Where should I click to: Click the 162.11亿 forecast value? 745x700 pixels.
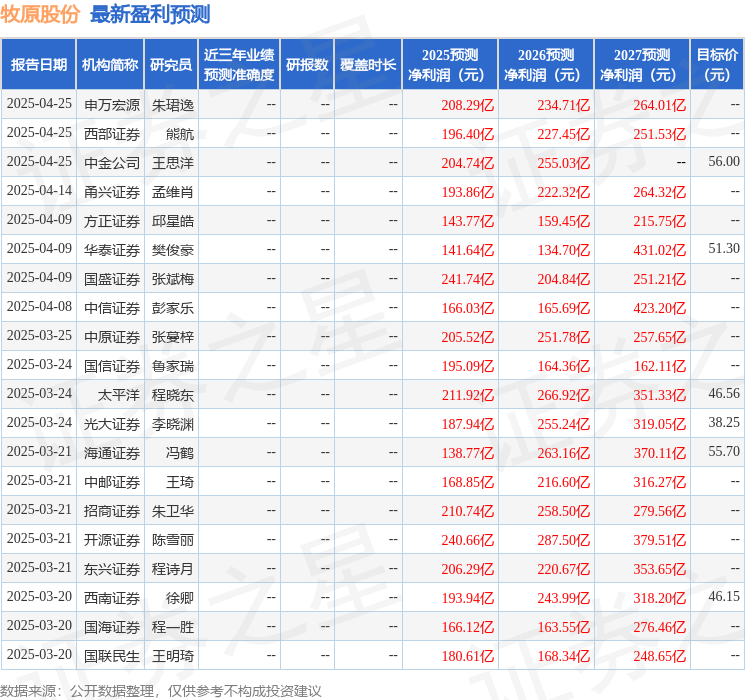tap(659, 366)
